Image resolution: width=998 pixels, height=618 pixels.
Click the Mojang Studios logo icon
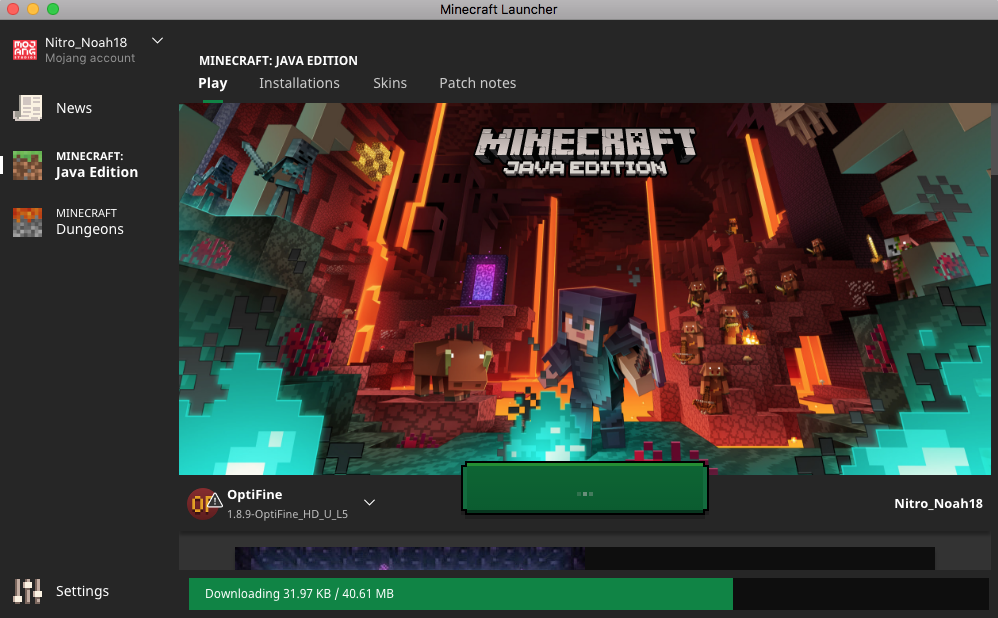point(24,49)
